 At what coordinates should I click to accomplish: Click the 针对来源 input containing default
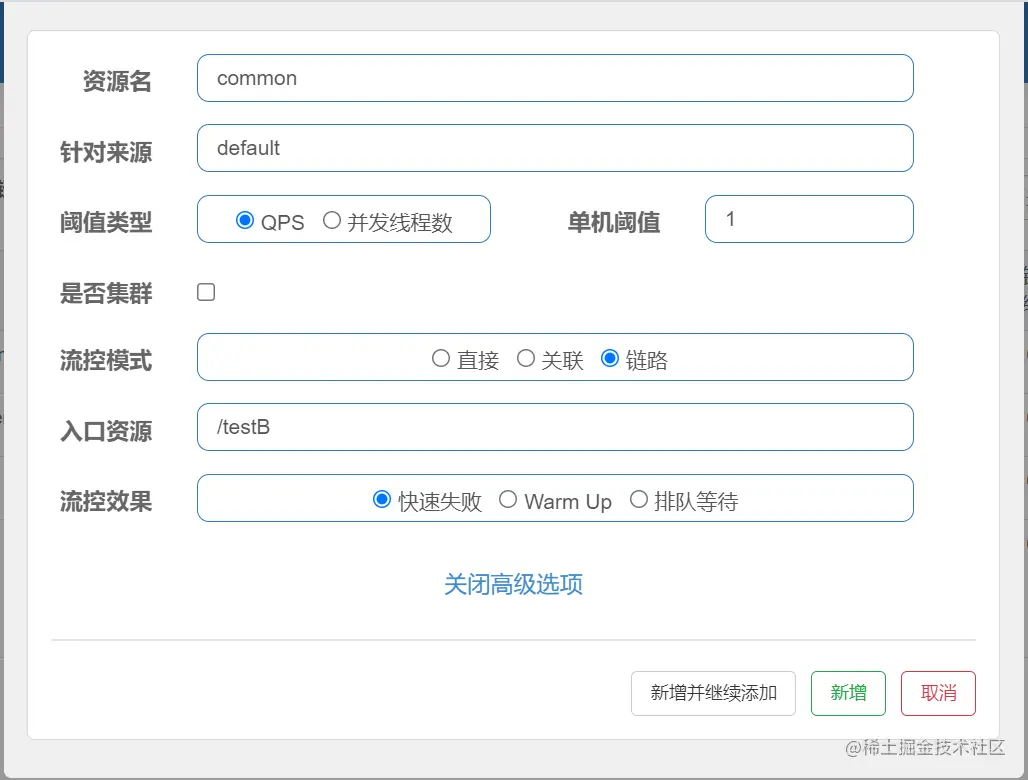pos(555,148)
